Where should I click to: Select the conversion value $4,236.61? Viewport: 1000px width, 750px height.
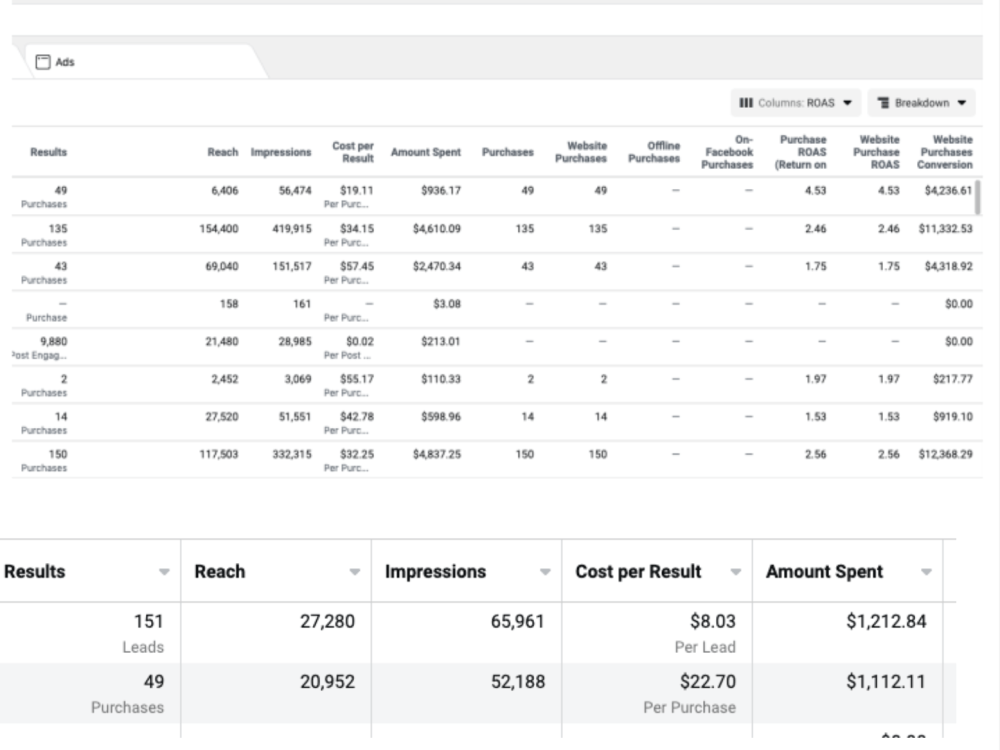[x=948, y=190]
